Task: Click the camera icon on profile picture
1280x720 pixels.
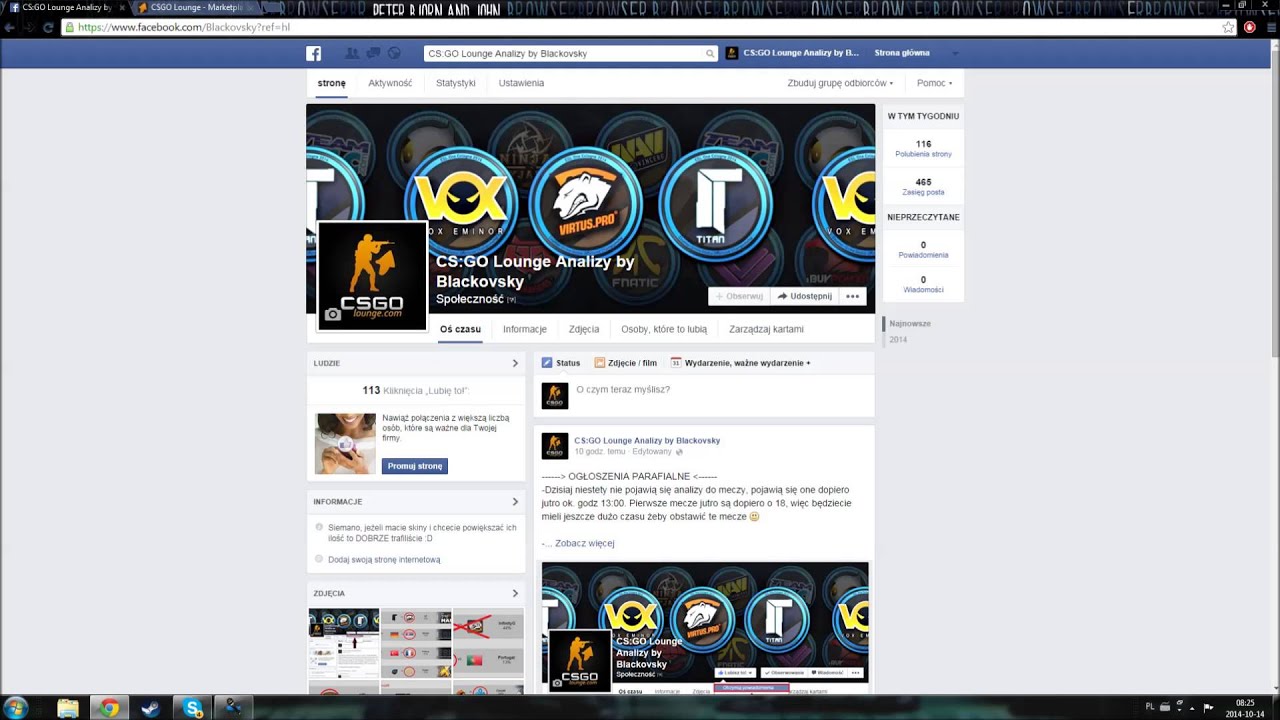Action: pos(333,314)
